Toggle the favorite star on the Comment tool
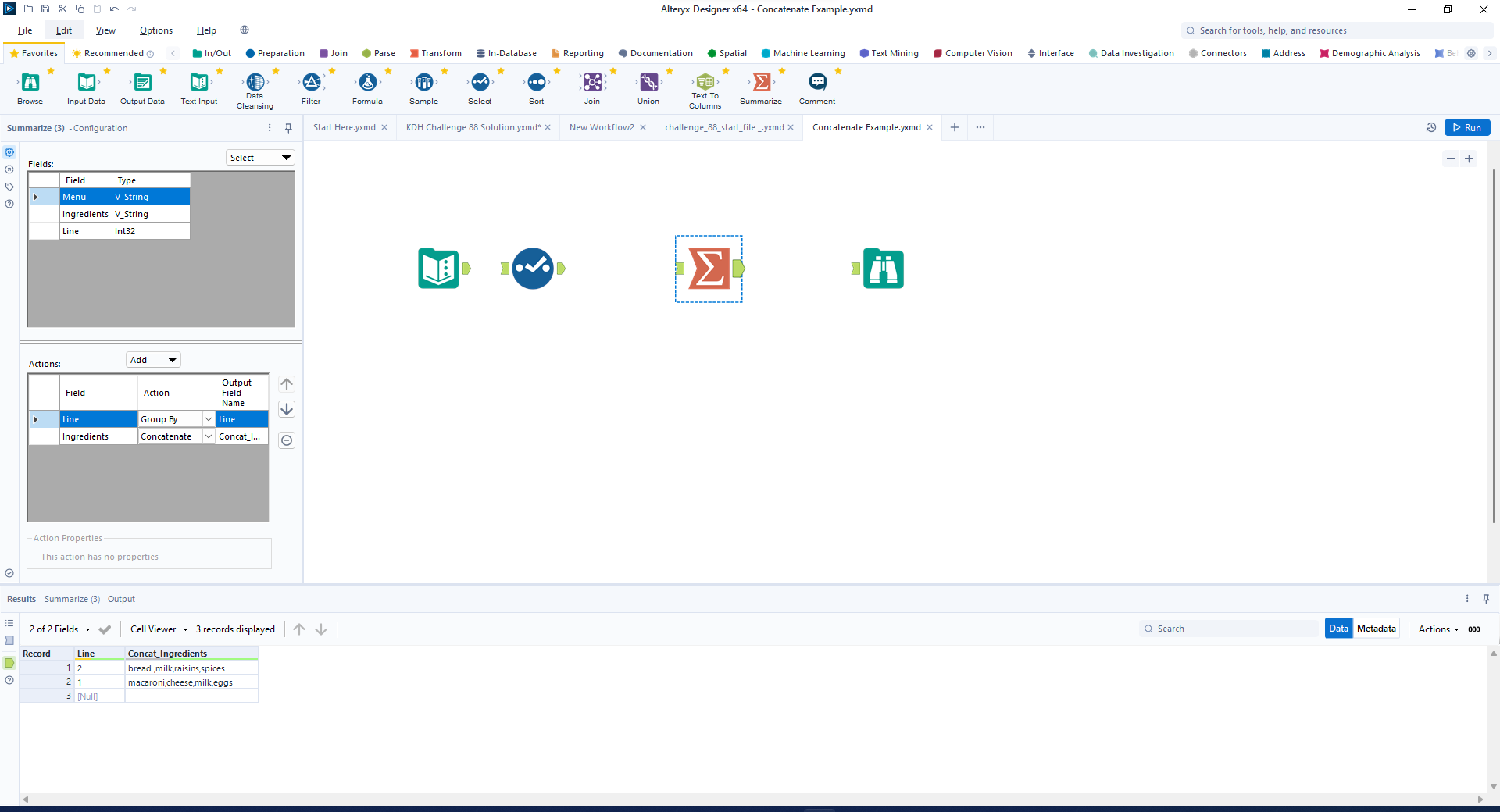This screenshot has height=812, width=1500. point(838,71)
